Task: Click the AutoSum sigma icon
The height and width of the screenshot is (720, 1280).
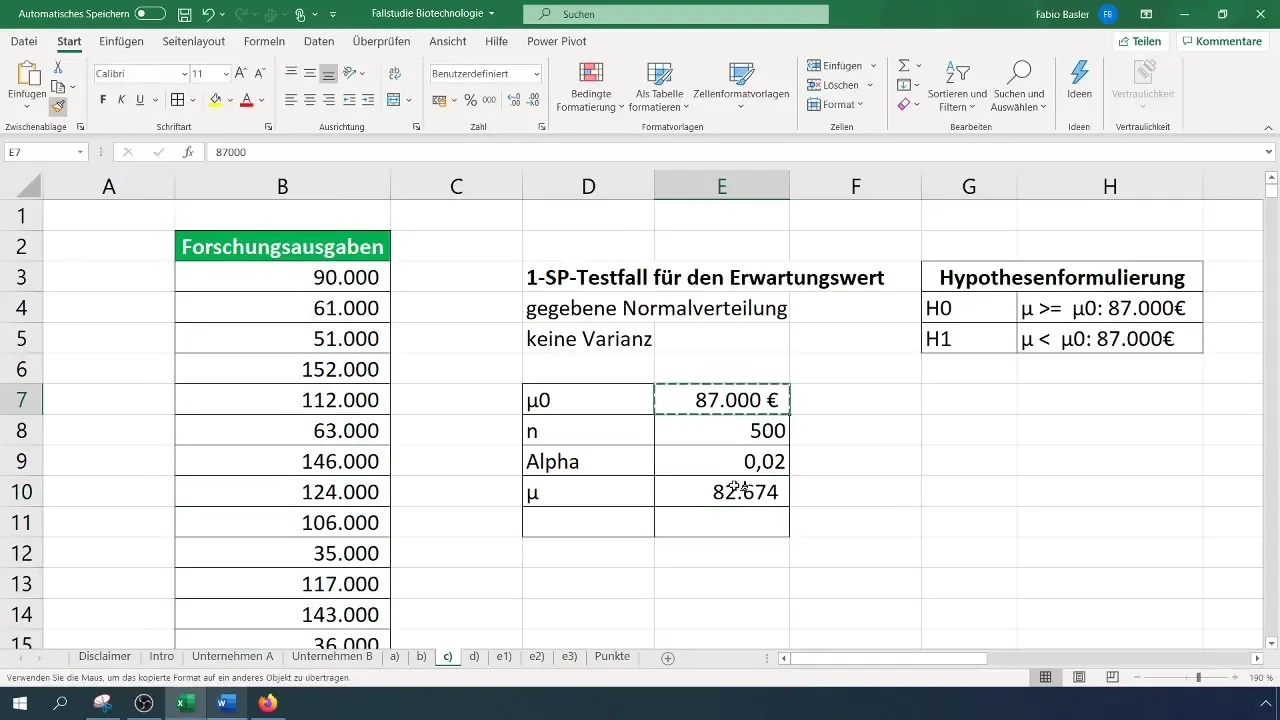Action: [904, 66]
